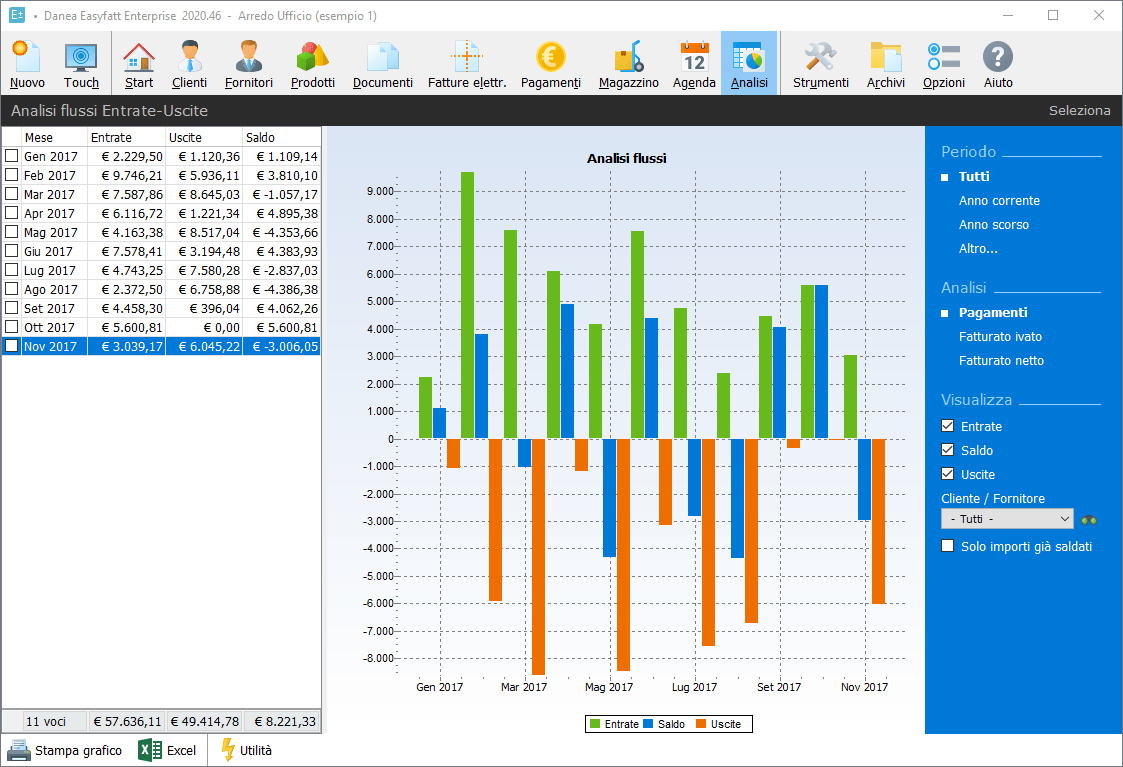This screenshot has width=1123, height=767.
Task: Click the Stampa grafico button
Action: (x=66, y=750)
